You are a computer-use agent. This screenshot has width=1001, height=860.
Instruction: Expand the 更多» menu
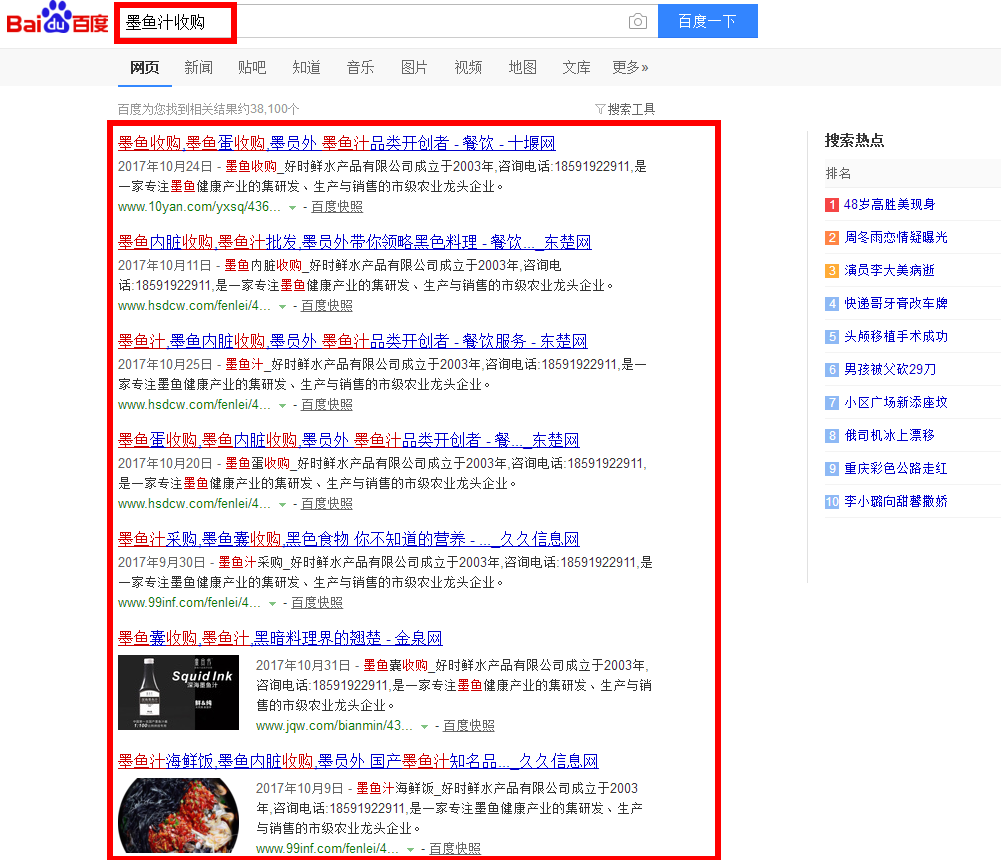630,68
